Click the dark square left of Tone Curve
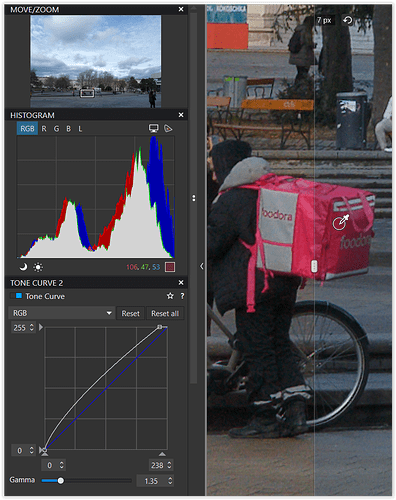This screenshot has height=500, width=396. pyautogui.click(x=12, y=296)
